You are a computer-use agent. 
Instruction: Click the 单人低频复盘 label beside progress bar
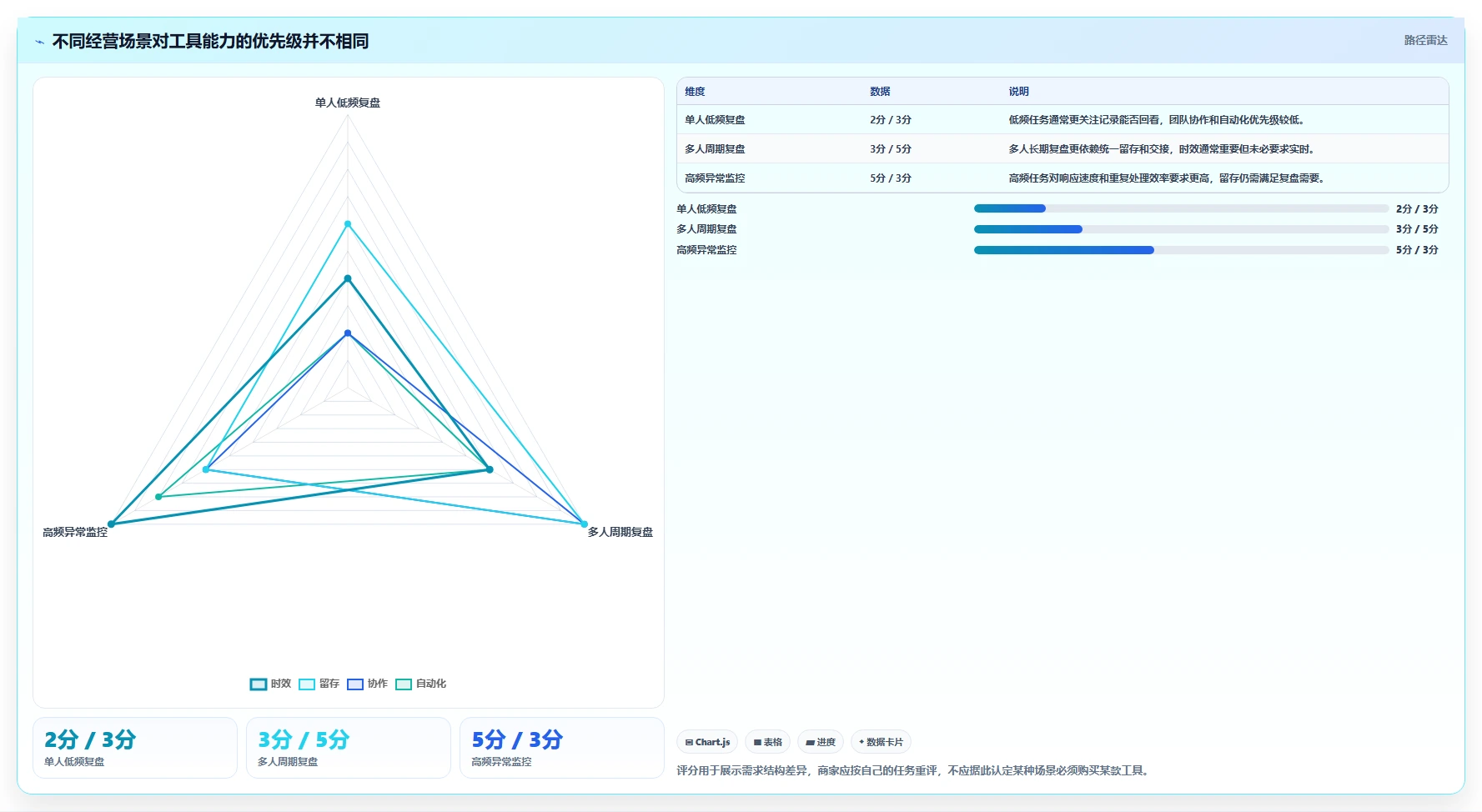(706, 209)
